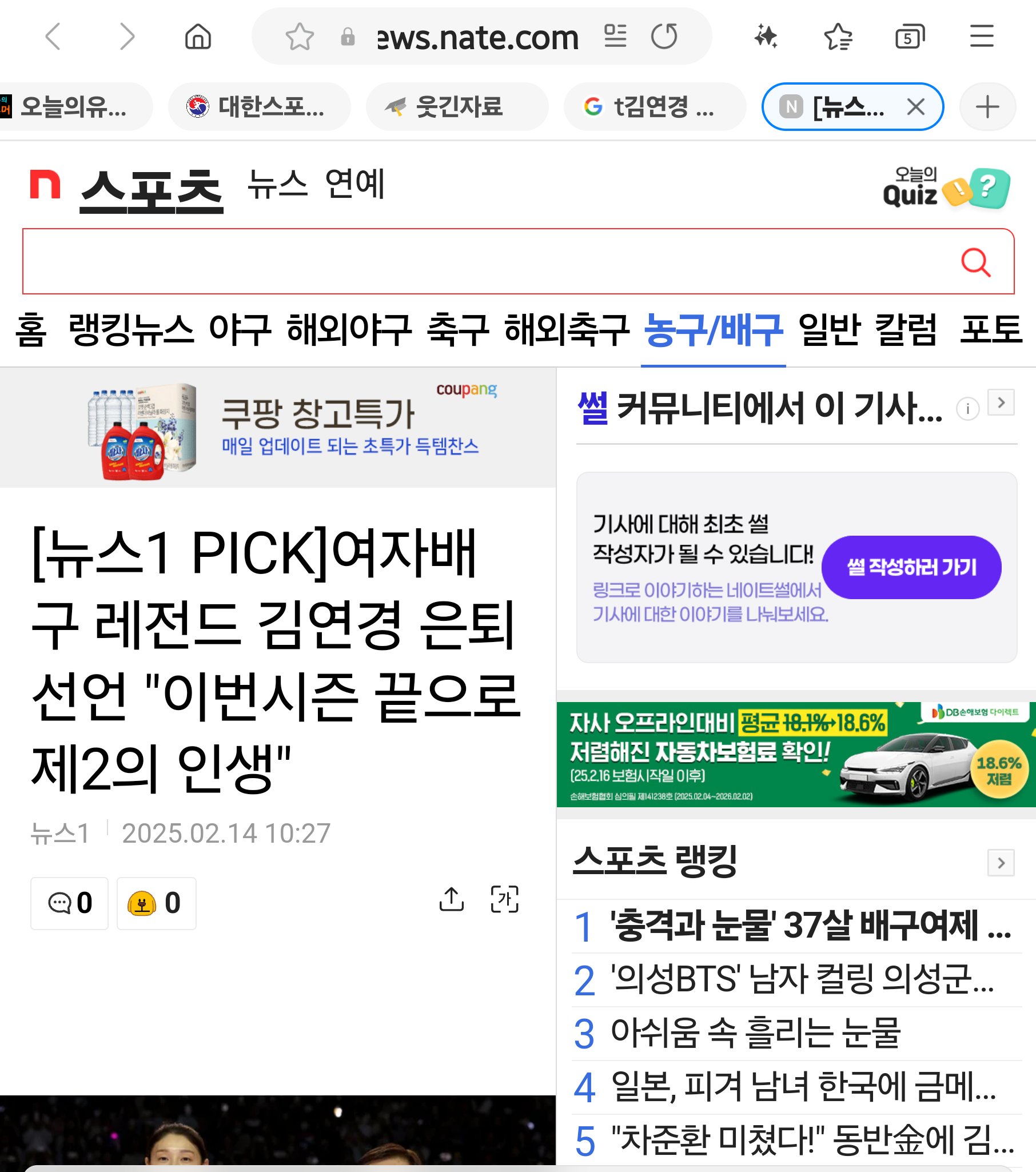
Task: Expand the 스포츠 랭킹 section arrow
Action: 1001,863
